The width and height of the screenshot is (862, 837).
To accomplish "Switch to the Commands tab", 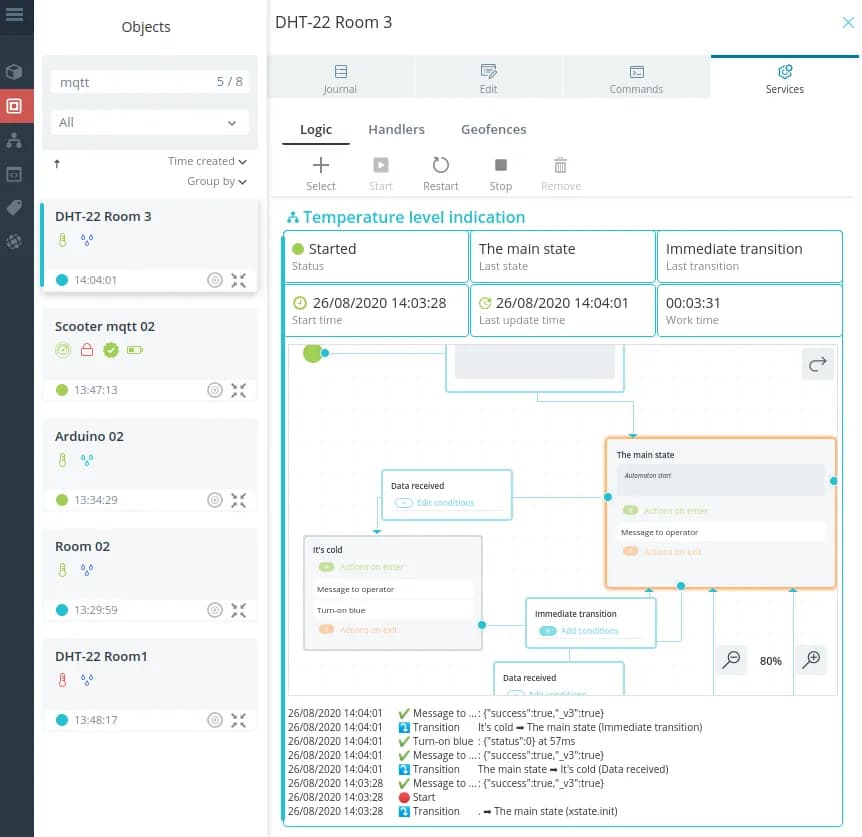I will pos(636,78).
